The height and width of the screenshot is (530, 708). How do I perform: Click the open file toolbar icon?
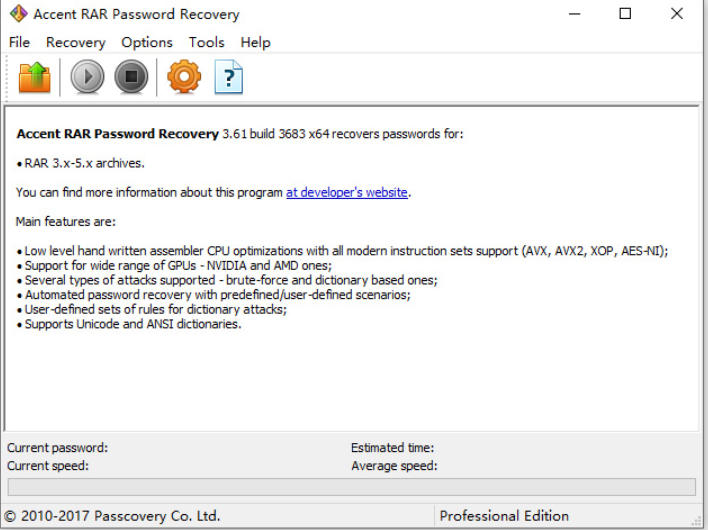click(x=34, y=77)
